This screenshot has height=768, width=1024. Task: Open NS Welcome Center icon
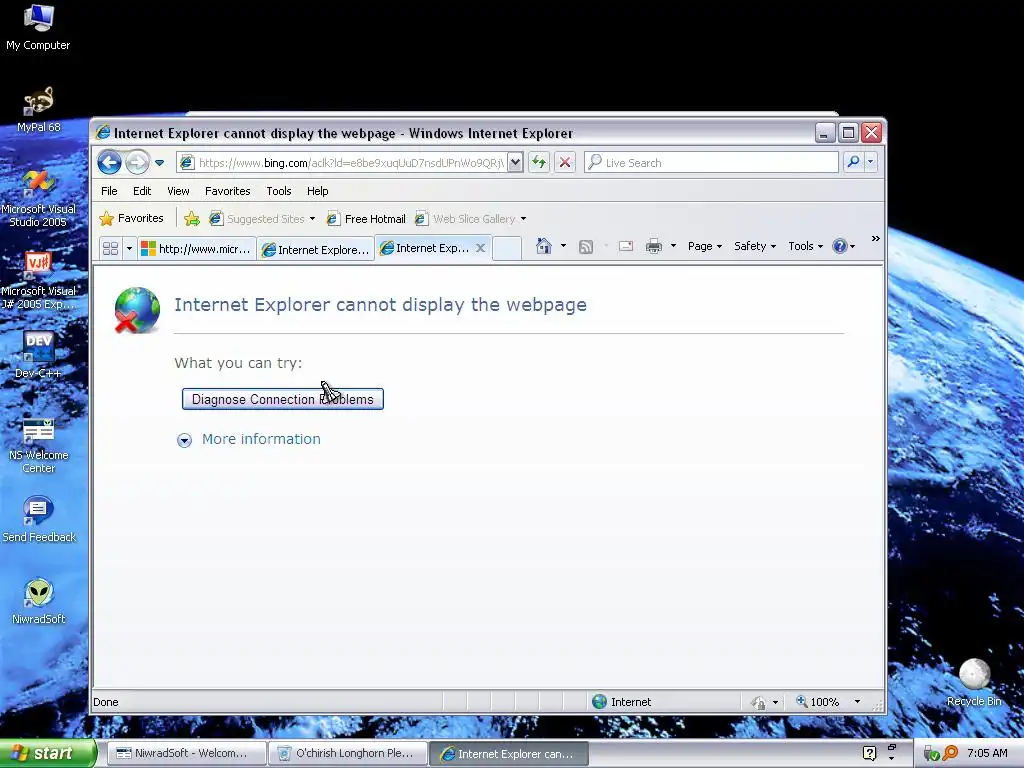[x=38, y=445]
